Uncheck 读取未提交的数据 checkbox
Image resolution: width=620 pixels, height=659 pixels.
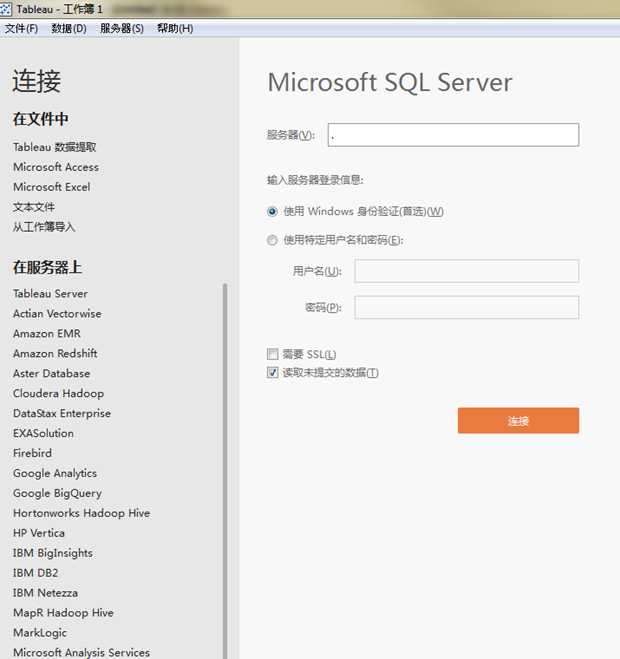pyautogui.click(x=272, y=372)
